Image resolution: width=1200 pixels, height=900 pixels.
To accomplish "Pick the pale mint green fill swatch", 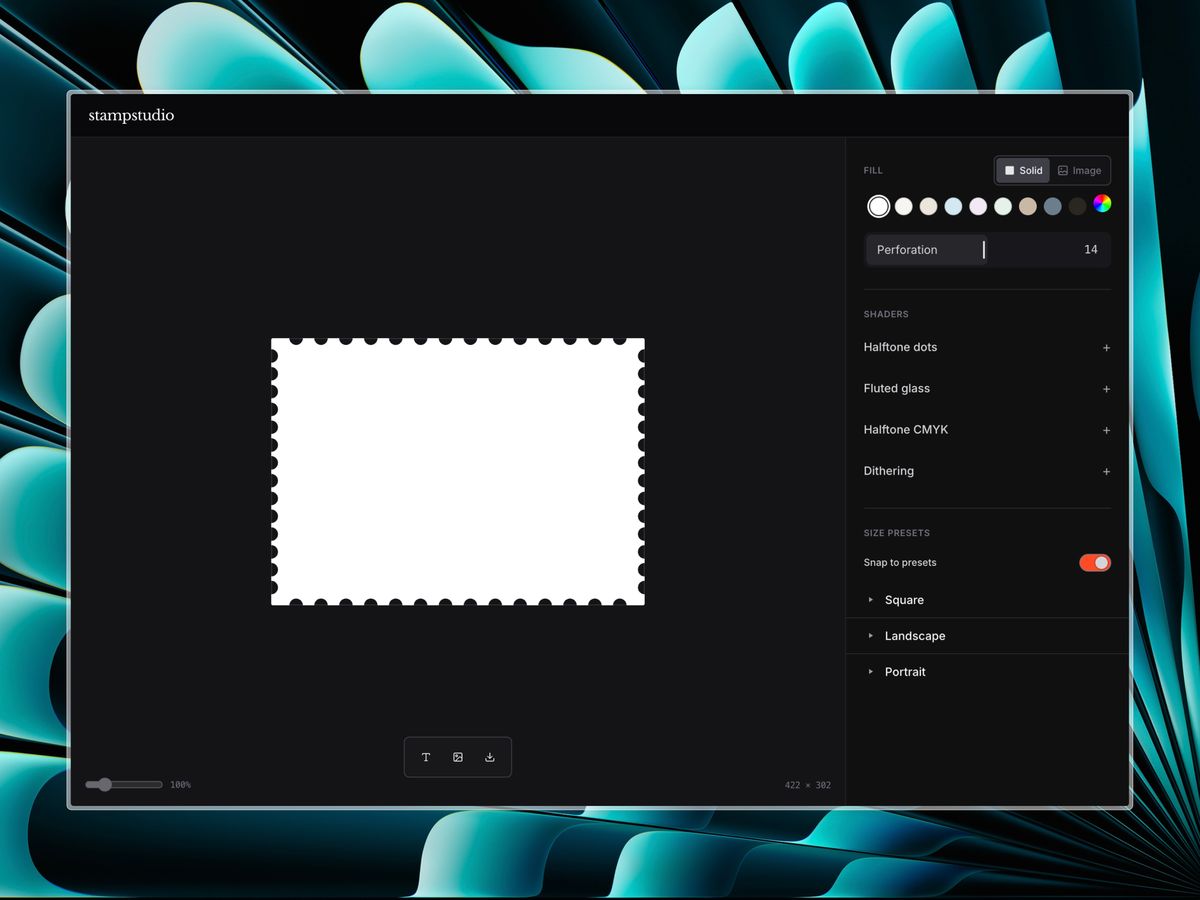I will coord(1003,206).
